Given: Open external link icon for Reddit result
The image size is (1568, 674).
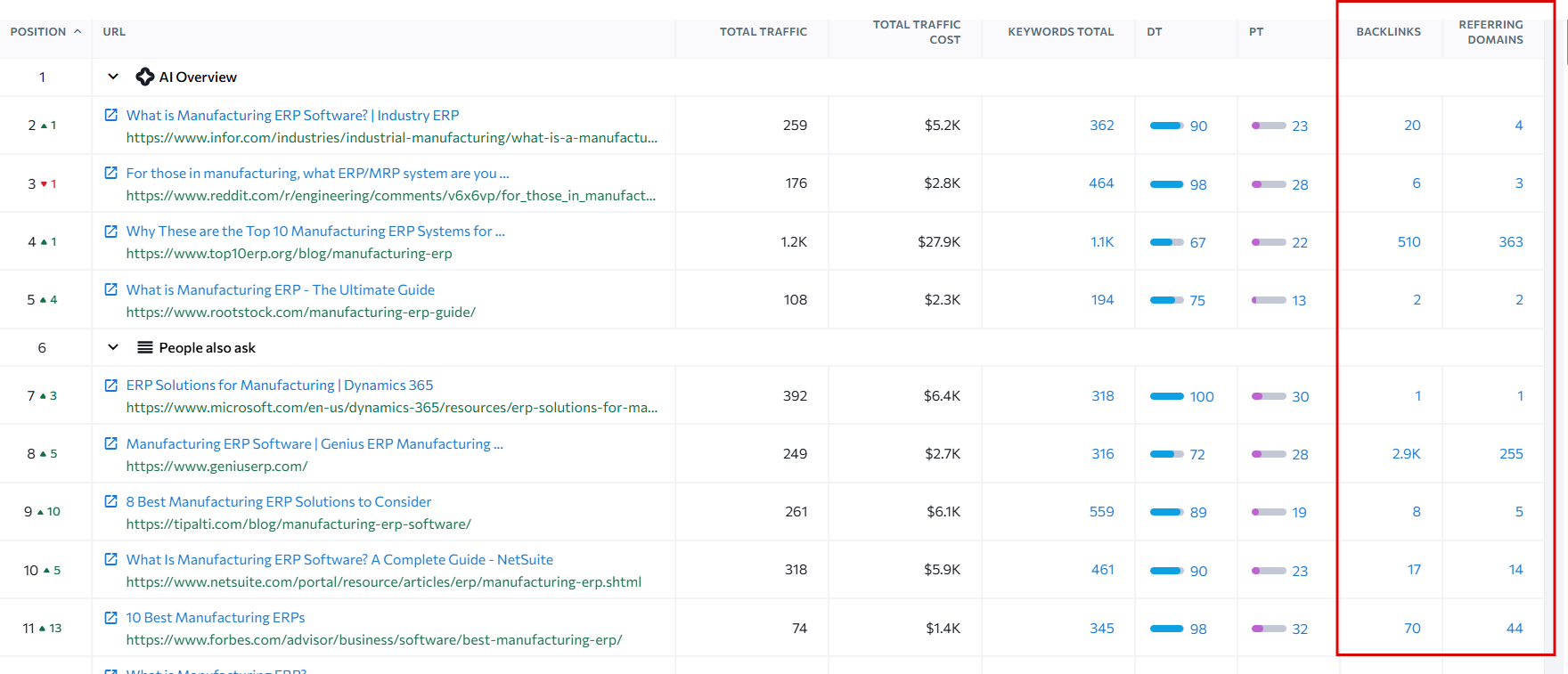Looking at the screenshot, I should [111, 173].
